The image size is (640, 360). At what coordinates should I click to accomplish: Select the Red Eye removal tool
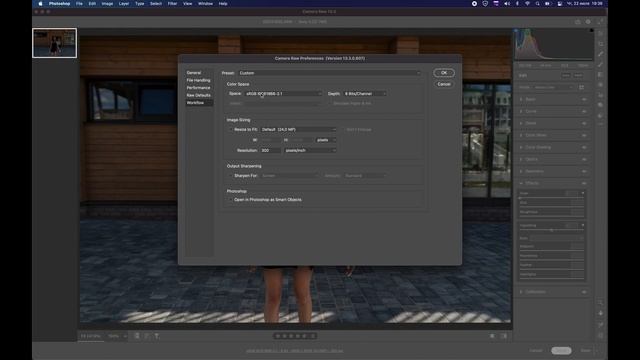pyautogui.click(x=600, y=95)
